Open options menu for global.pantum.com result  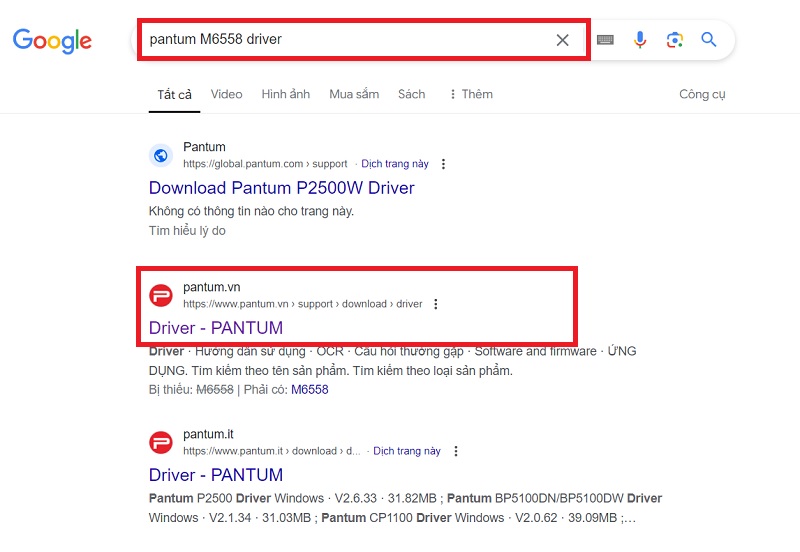[x=443, y=164]
